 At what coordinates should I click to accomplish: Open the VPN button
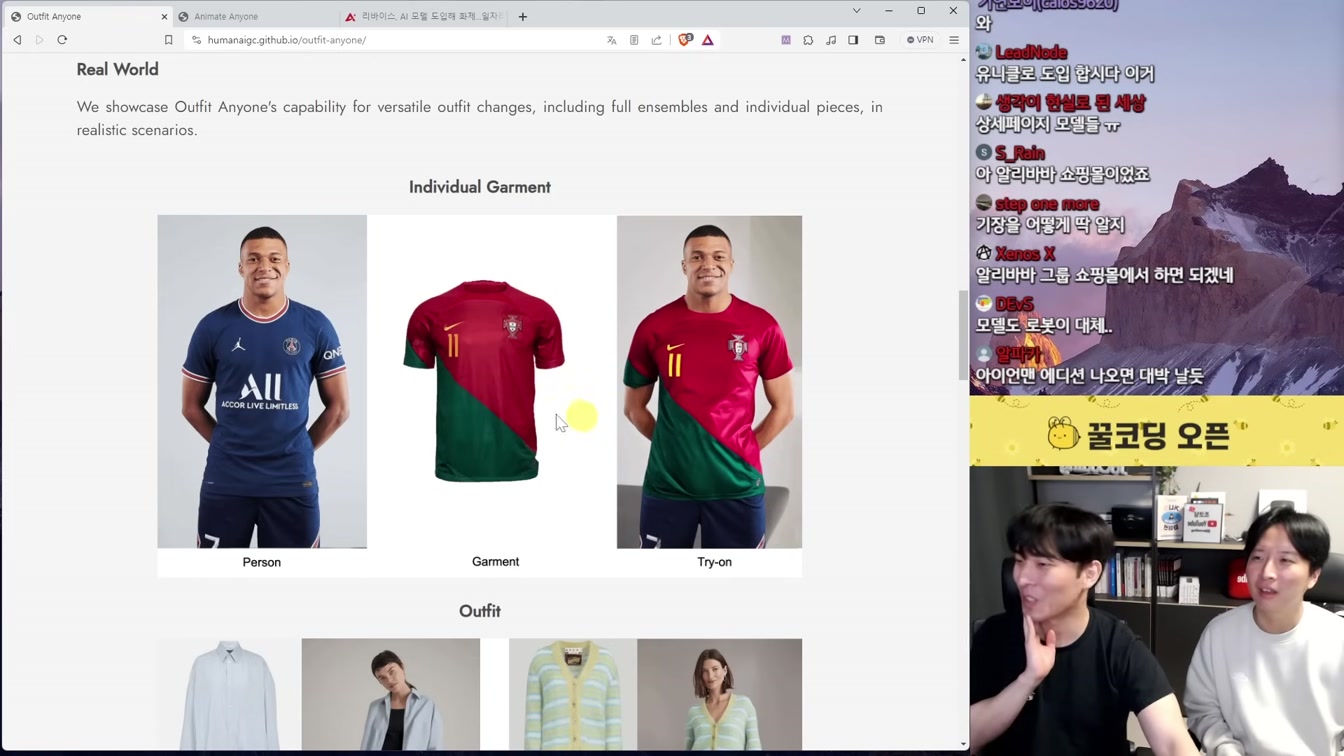[920, 40]
